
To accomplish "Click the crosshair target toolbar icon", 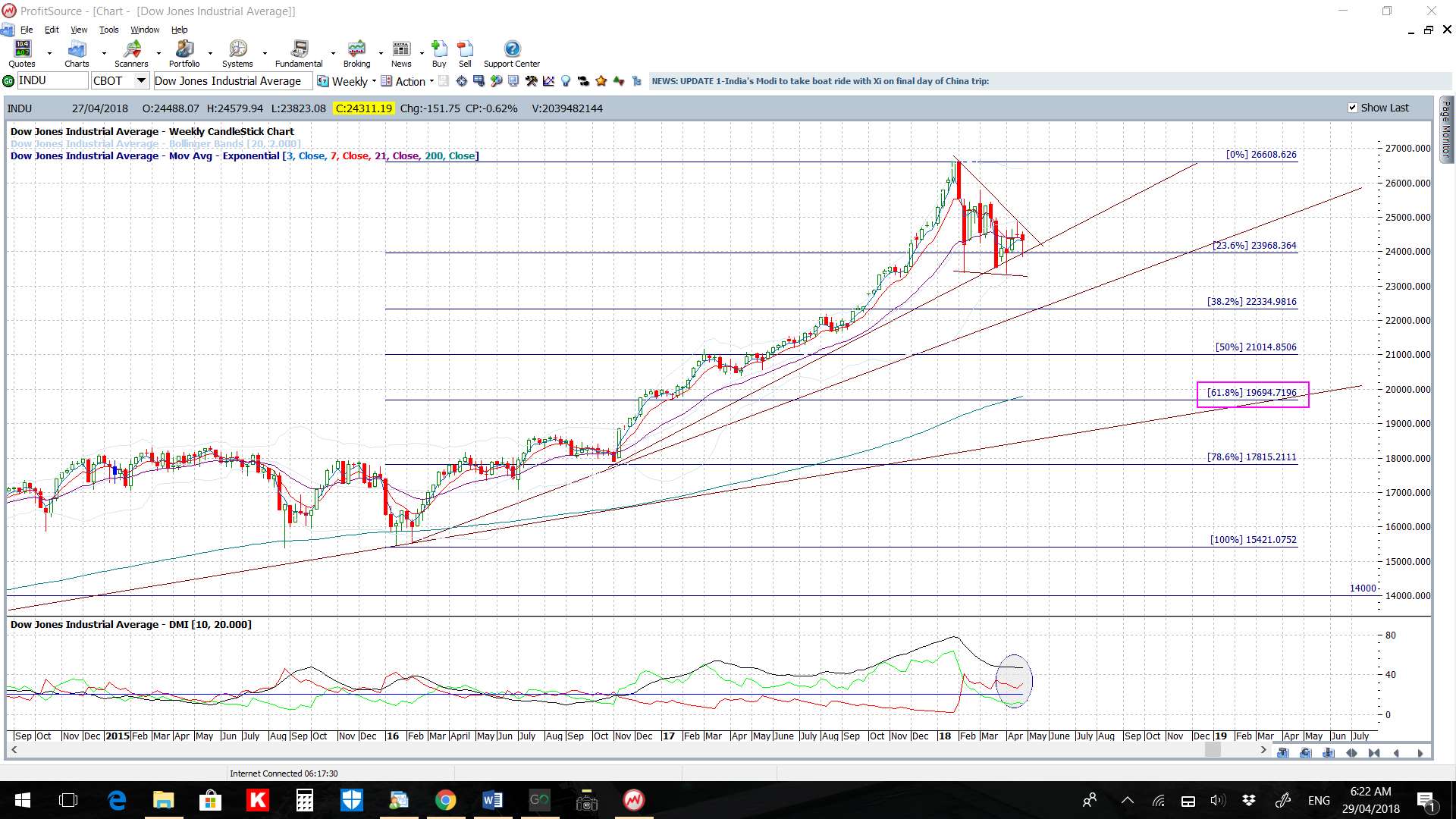I will coord(462,81).
